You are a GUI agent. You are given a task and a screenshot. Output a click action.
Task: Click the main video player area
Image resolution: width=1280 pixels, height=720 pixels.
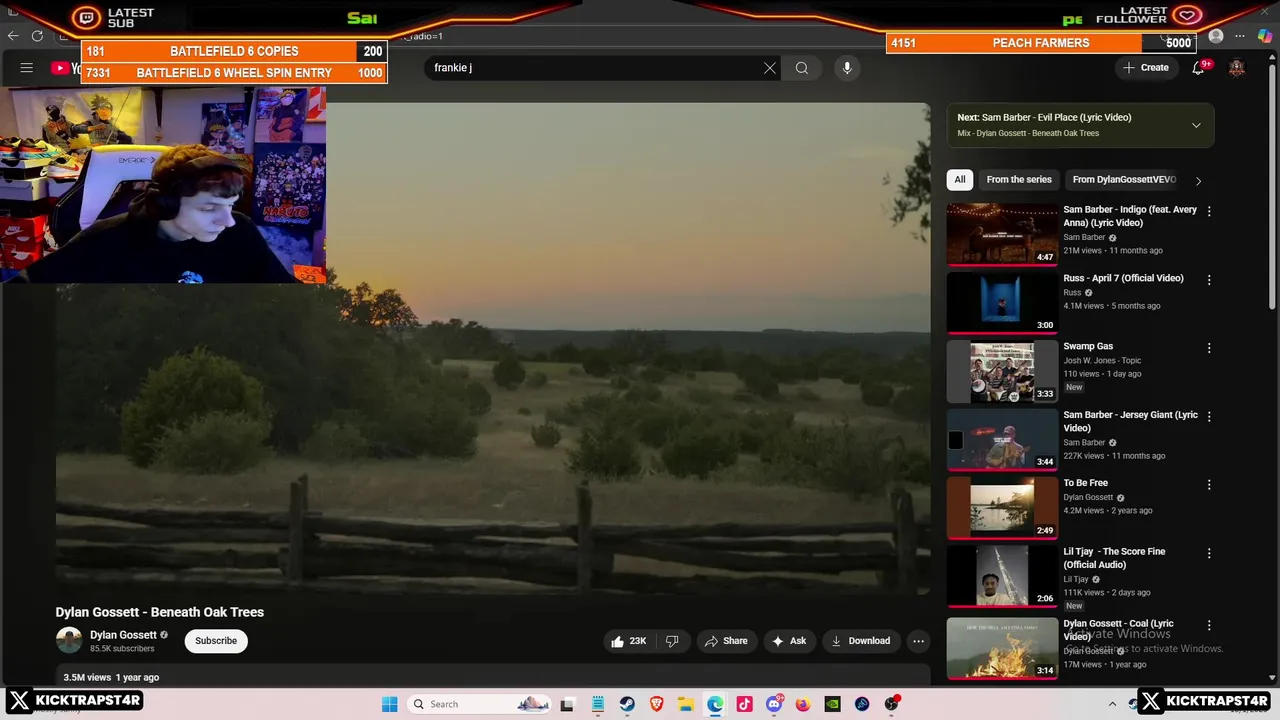coord(493,350)
